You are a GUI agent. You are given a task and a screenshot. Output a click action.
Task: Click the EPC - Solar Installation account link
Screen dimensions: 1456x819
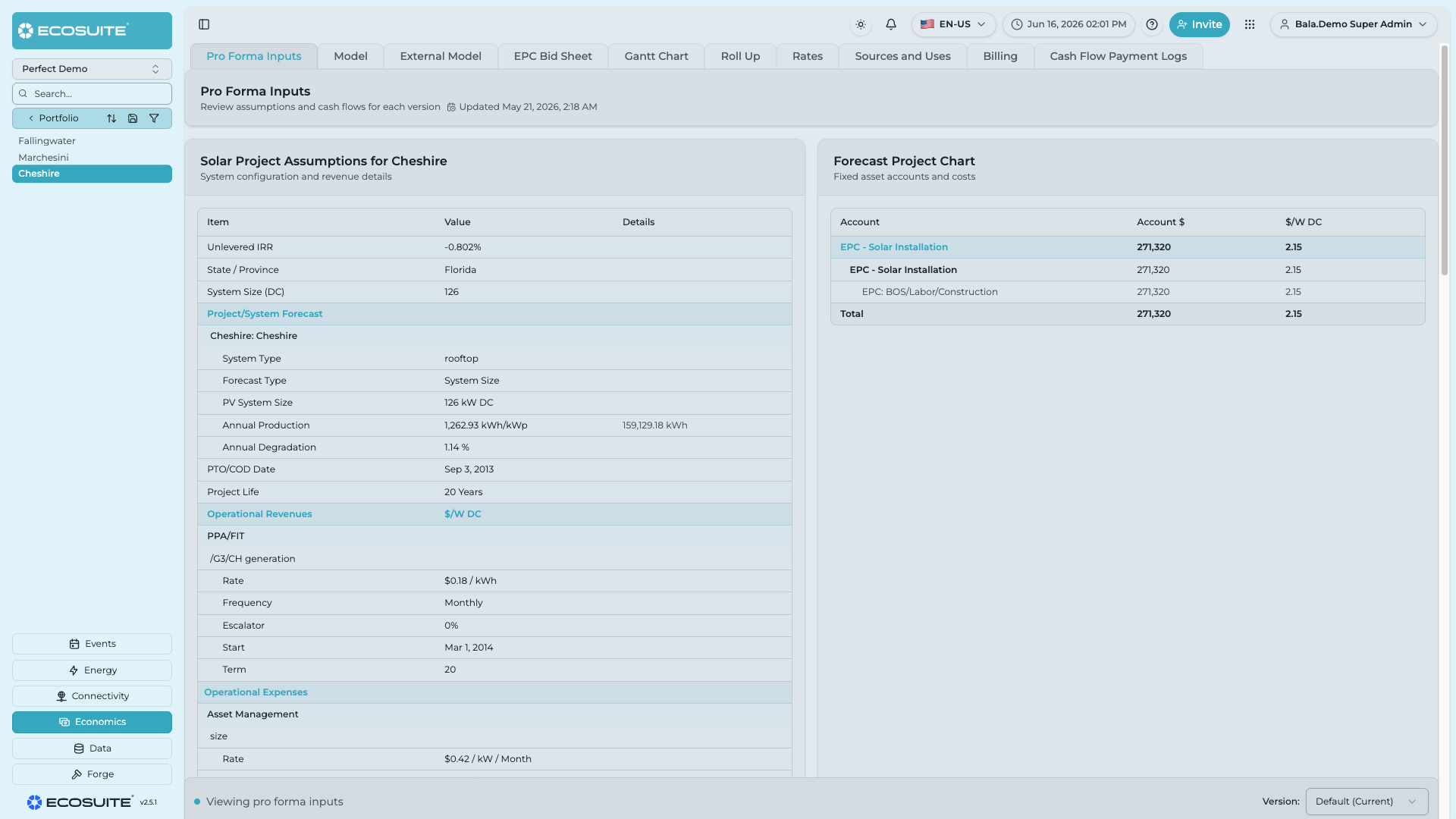(894, 247)
